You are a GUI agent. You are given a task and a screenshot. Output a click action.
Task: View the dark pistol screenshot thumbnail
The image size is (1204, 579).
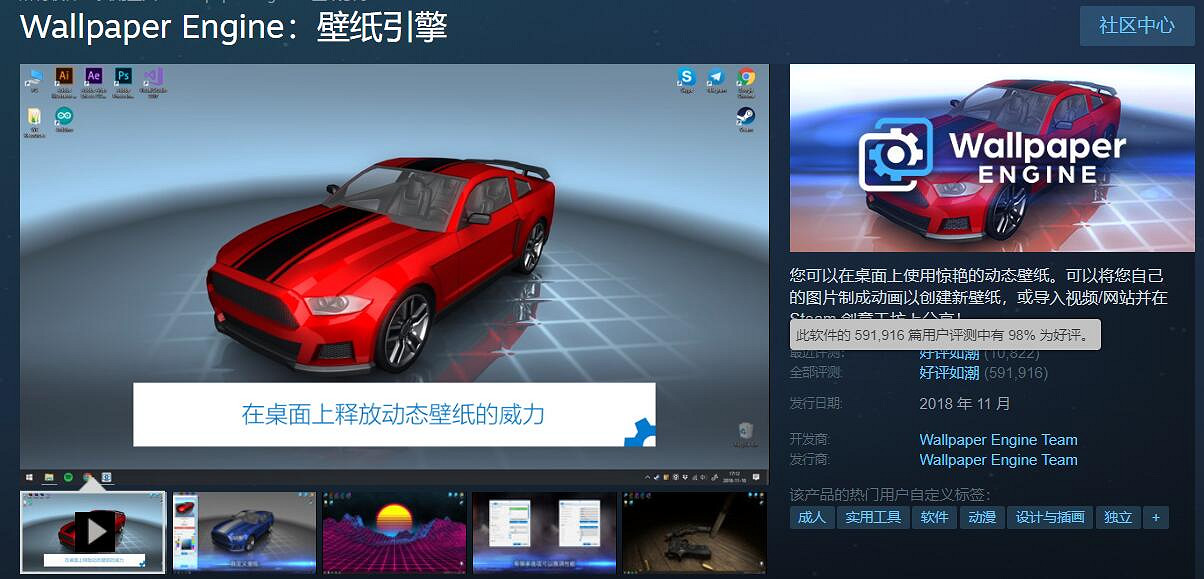pyautogui.click(x=694, y=532)
